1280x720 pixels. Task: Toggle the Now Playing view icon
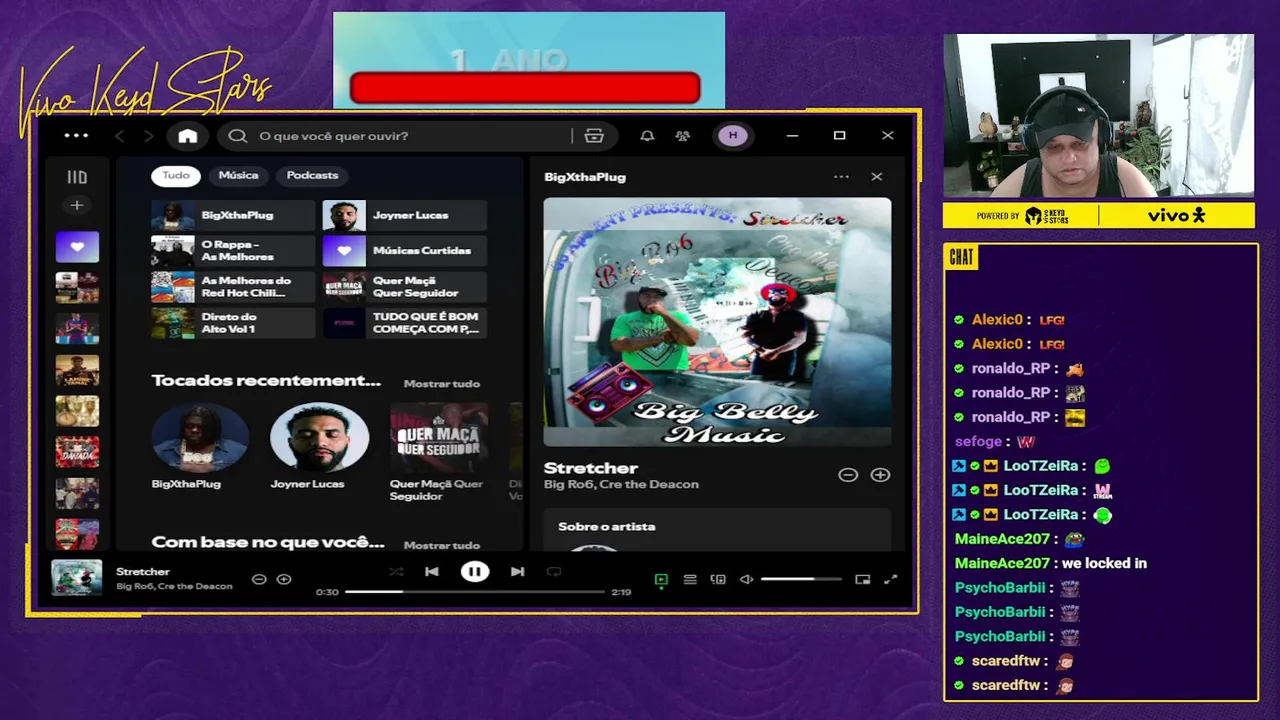(661, 579)
